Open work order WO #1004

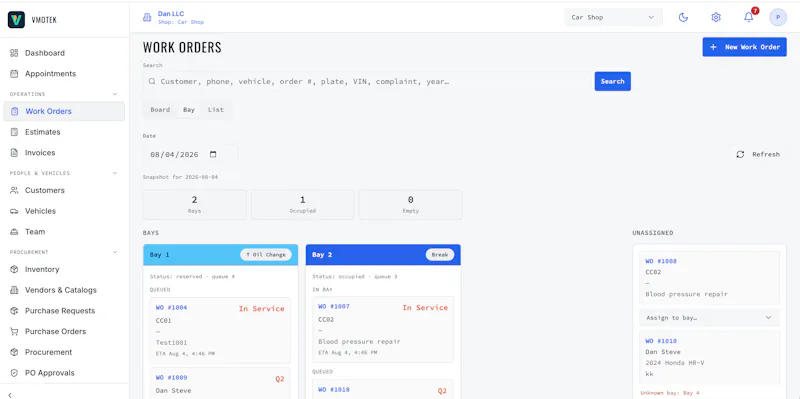click(x=171, y=308)
